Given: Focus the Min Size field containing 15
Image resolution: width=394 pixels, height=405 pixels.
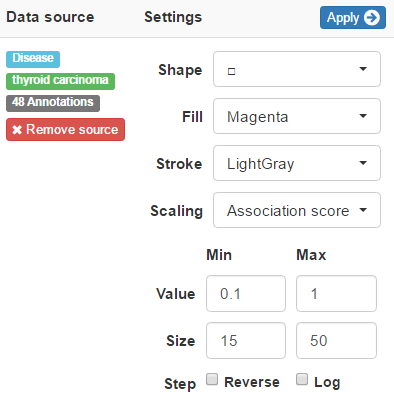Looking at the screenshot, I should tap(246, 341).
